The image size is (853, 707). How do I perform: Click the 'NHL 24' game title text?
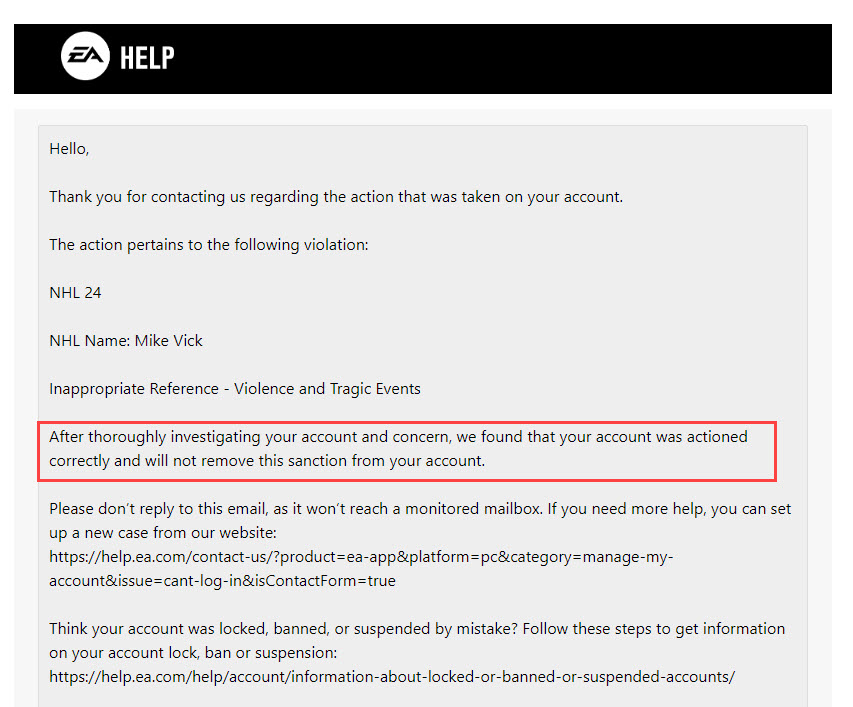tap(75, 293)
